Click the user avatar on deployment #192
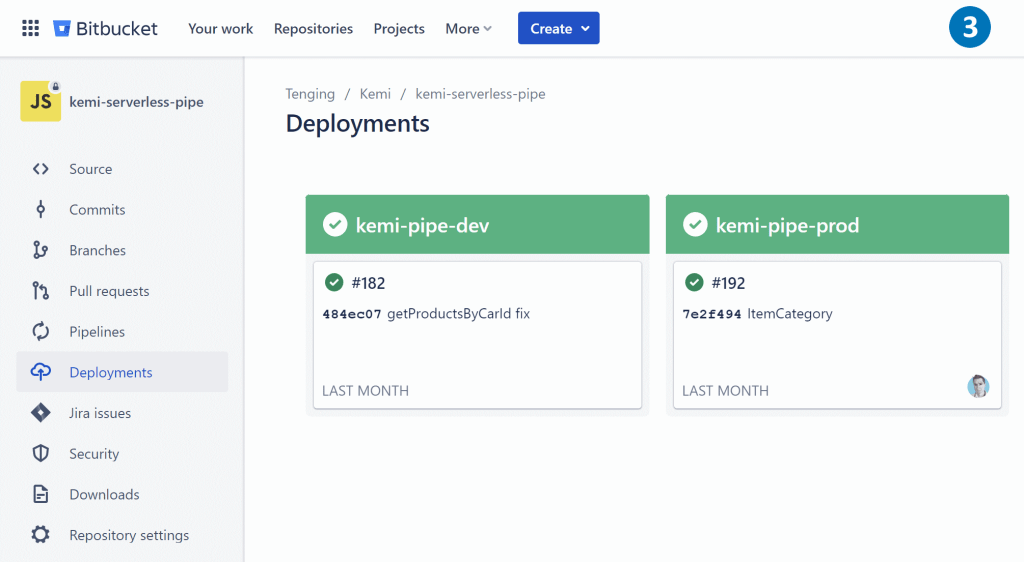 click(978, 387)
